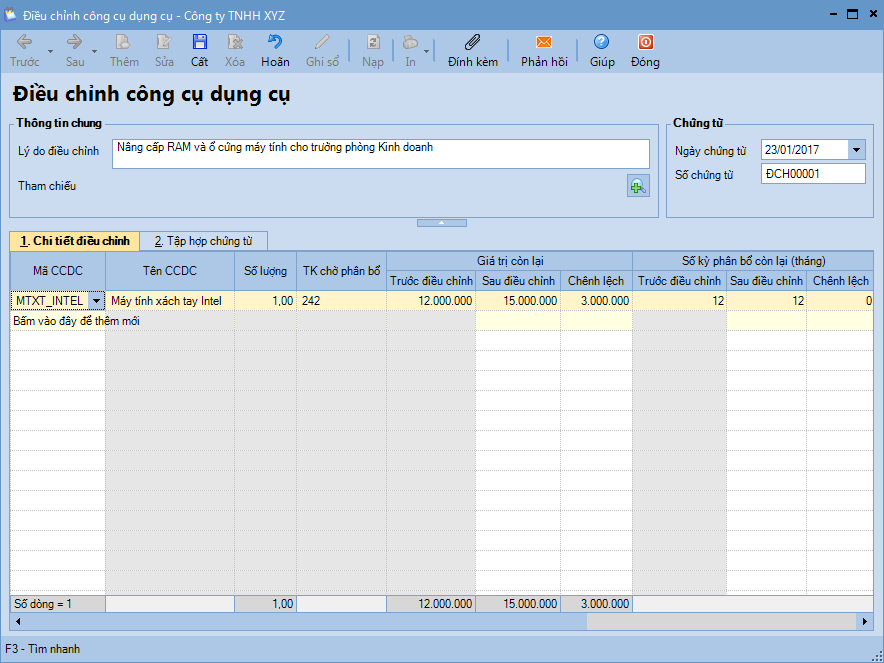Viewport: 884px width, 663px height.
Task: Expand the MTXT_INTEL code dropdown
Action: coord(96,300)
